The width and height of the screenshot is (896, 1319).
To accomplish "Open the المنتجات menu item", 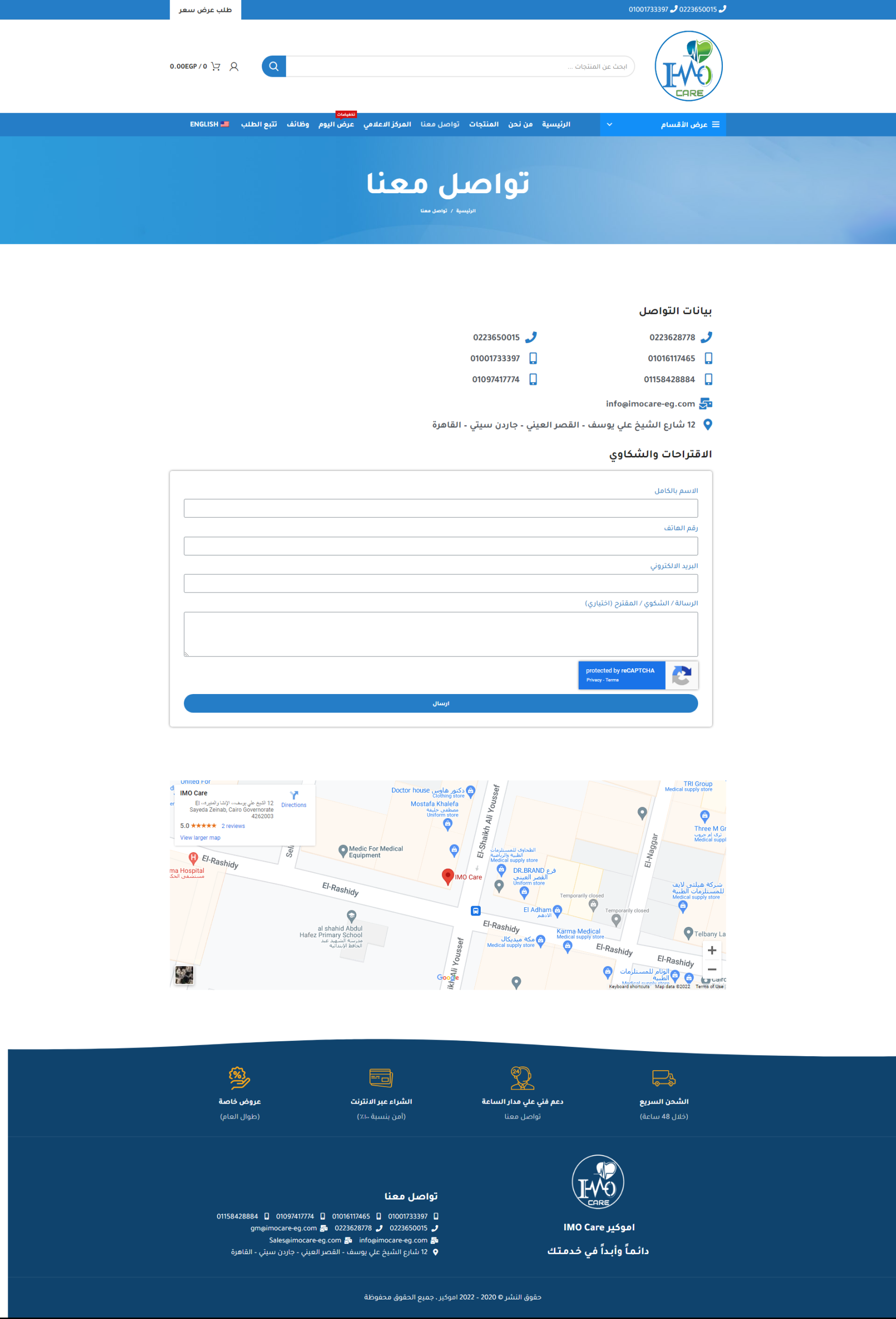I will click(x=483, y=124).
